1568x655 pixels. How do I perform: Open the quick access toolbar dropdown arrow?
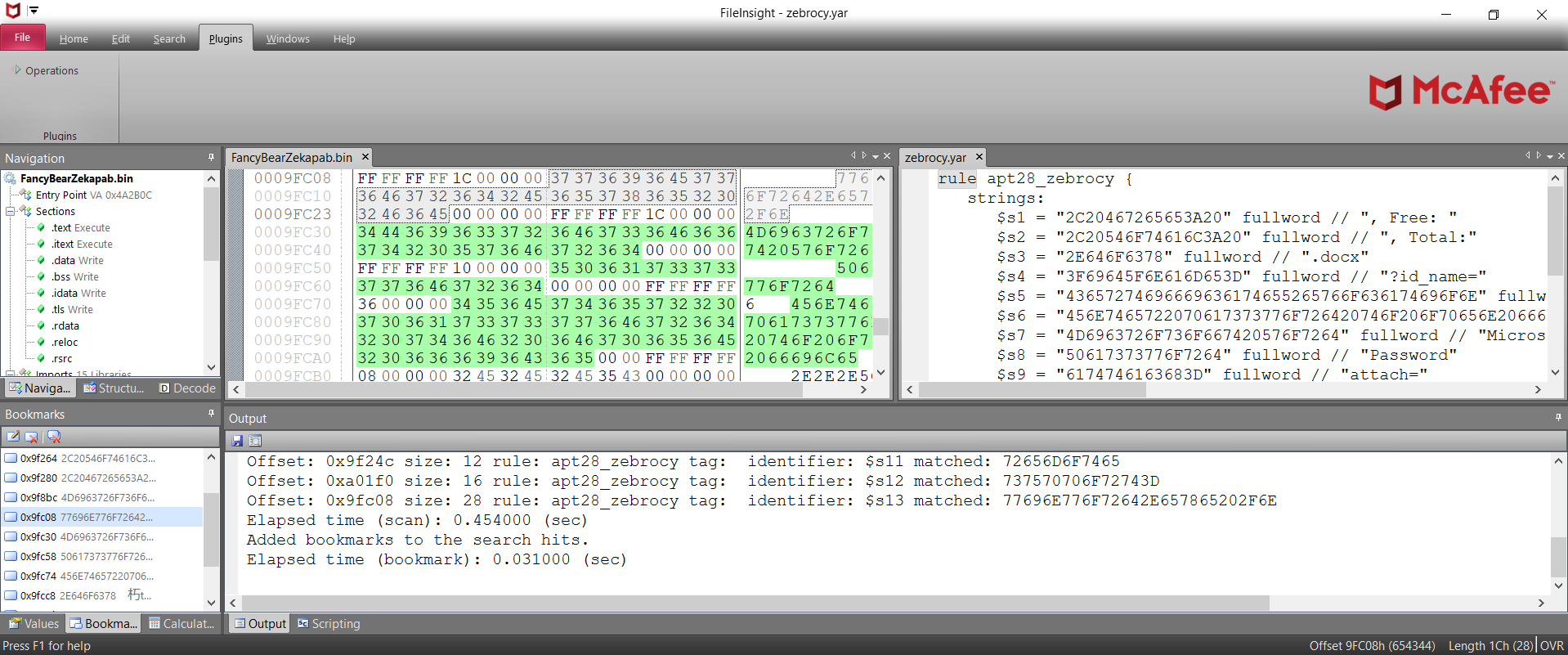tap(34, 11)
